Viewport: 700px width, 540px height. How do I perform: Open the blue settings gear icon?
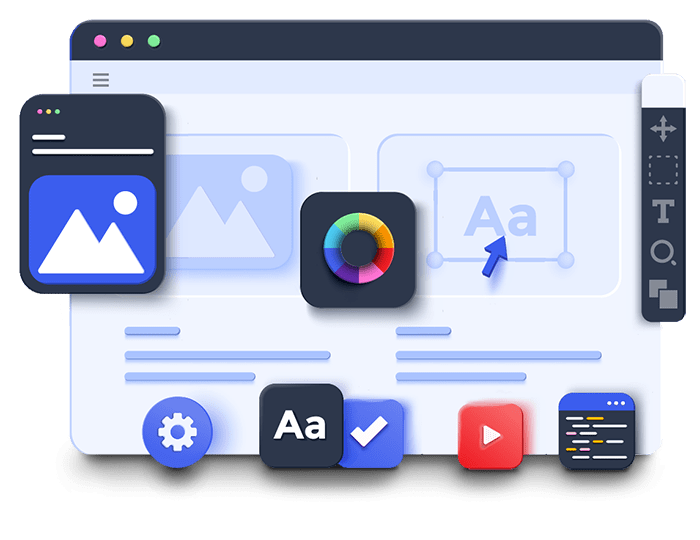[178, 432]
